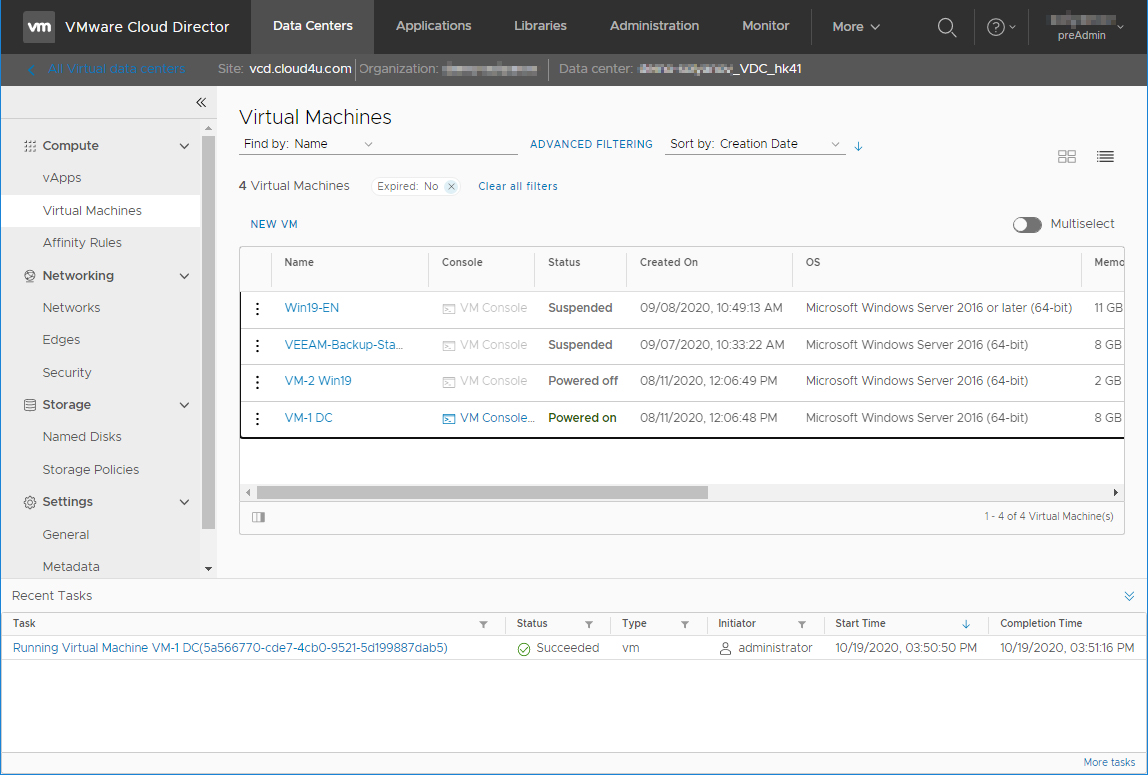Select the Data Centers tab
The height and width of the screenshot is (775, 1148).
(313, 26)
